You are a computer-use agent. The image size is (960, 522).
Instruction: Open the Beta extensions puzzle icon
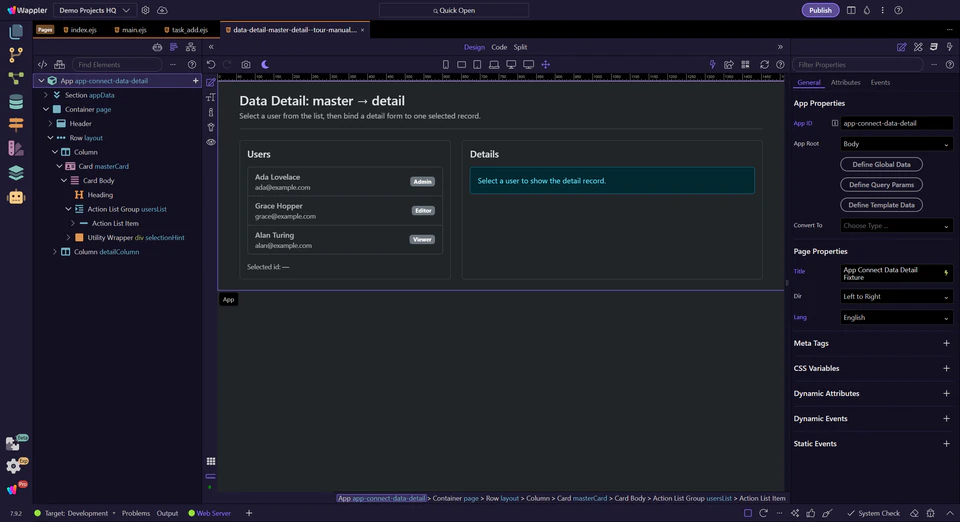(13, 443)
